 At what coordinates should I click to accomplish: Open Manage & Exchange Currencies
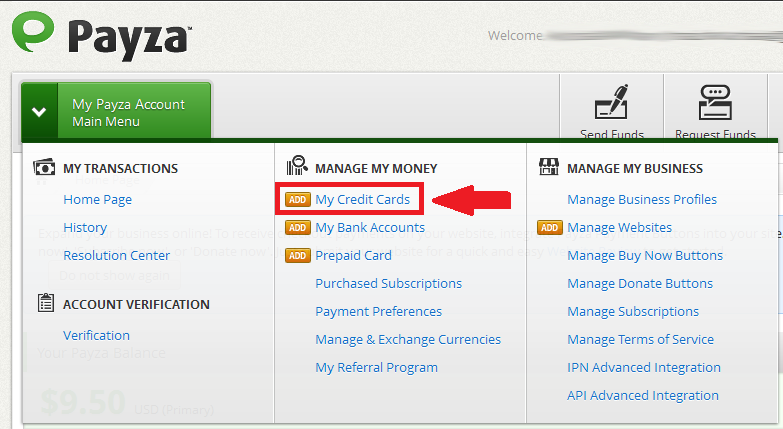click(408, 340)
